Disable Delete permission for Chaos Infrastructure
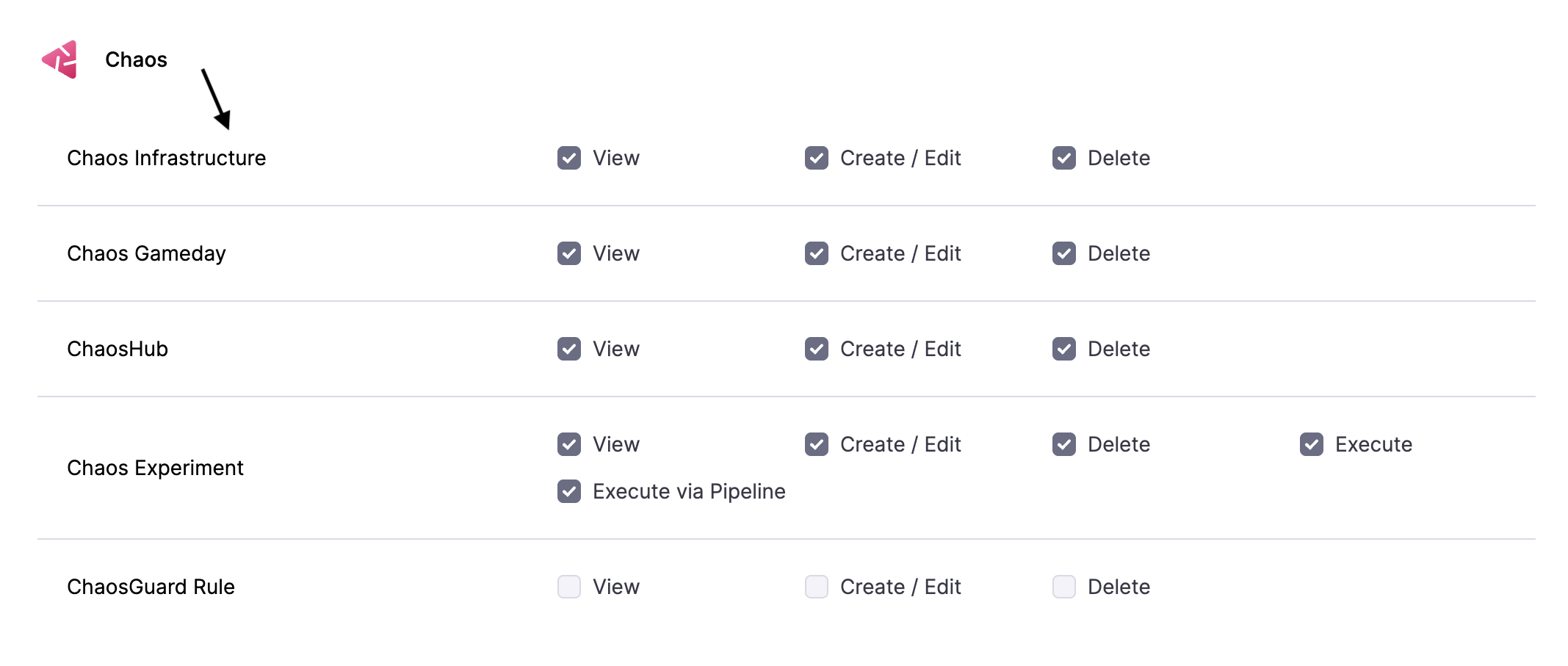The height and width of the screenshot is (666, 1568). [1064, 158]
